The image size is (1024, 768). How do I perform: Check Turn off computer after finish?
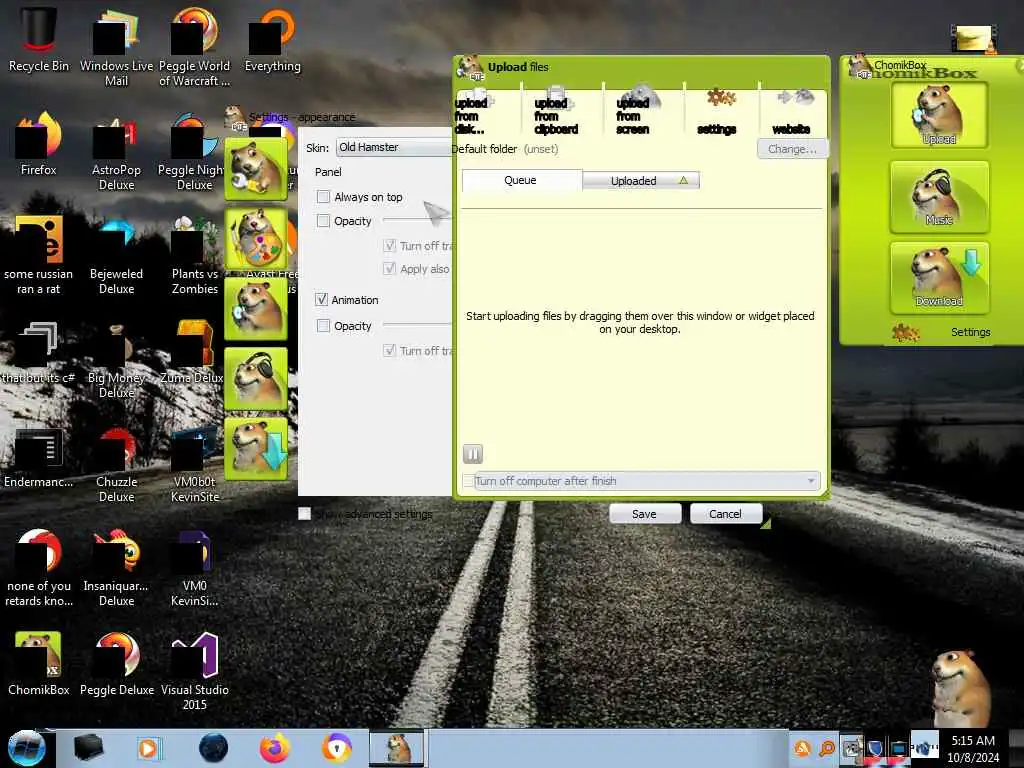tap(468, 481)
